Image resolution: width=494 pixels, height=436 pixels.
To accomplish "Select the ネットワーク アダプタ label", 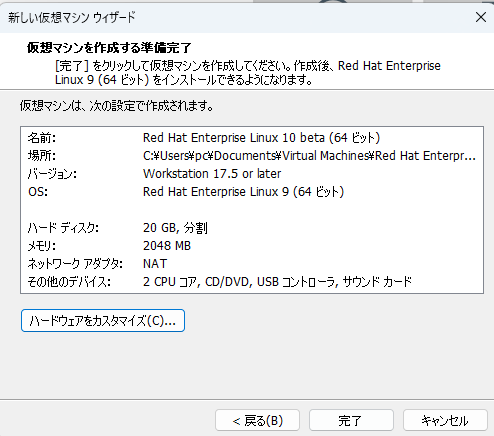I will pos(75,264).
